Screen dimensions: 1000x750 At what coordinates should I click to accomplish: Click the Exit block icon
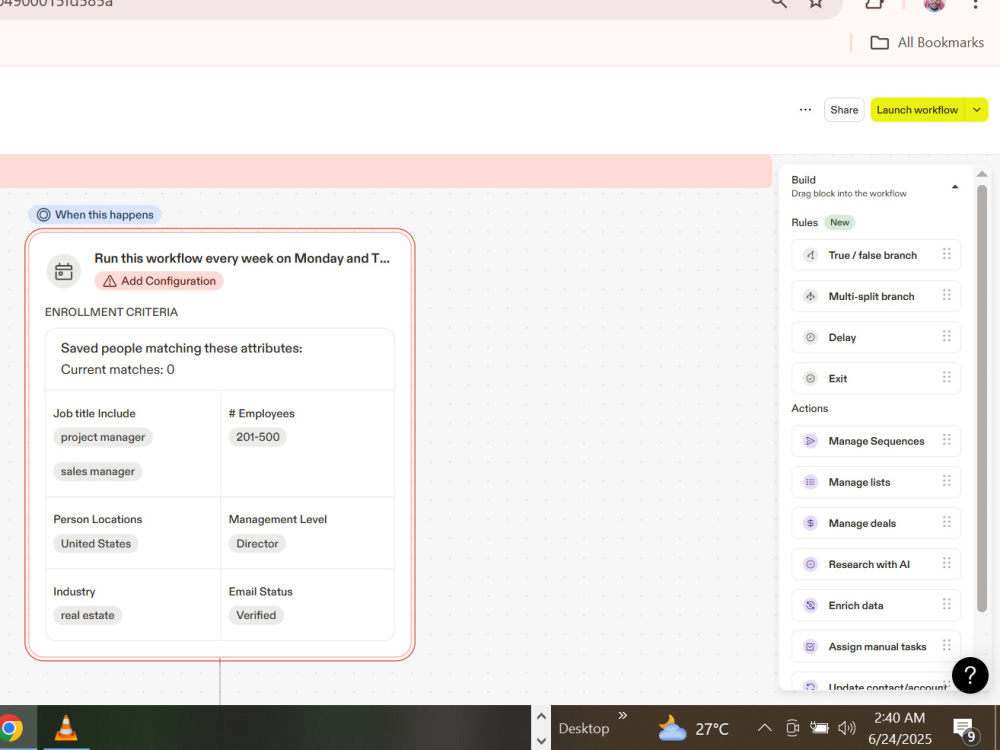pyautogui.click(x=810, y=378)
